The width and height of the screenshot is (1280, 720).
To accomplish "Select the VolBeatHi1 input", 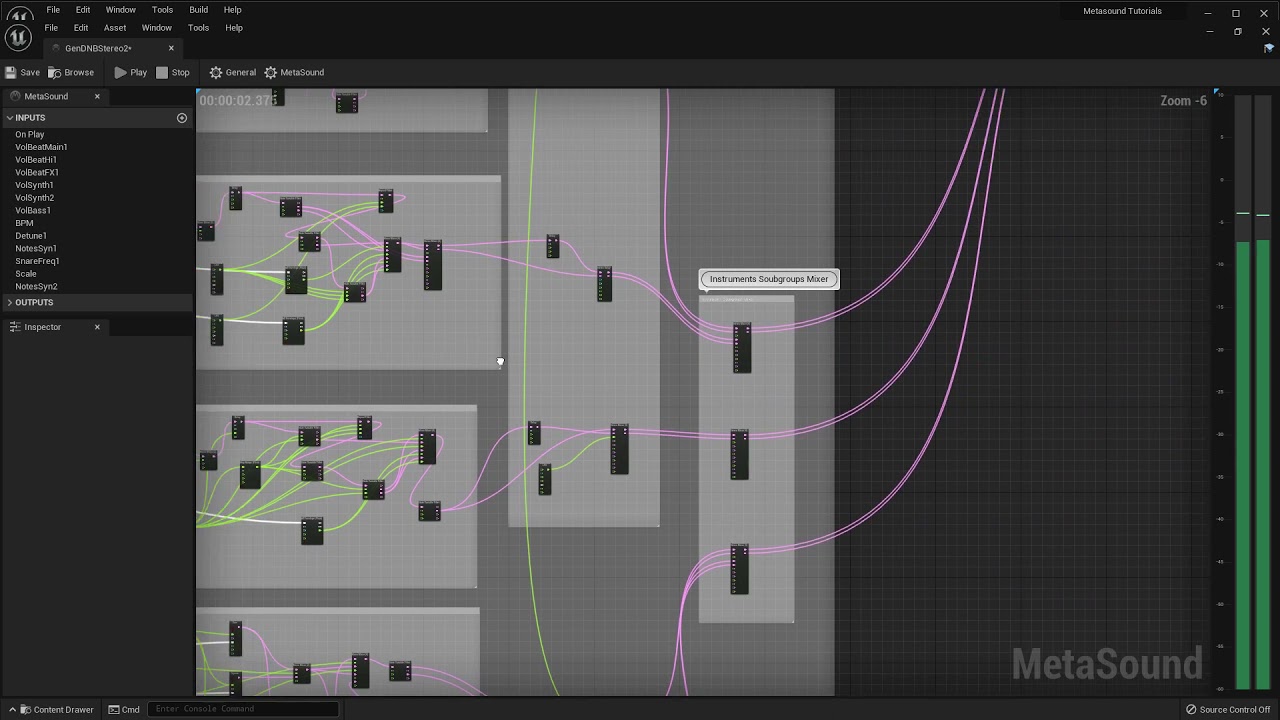I will pos(36,160).
